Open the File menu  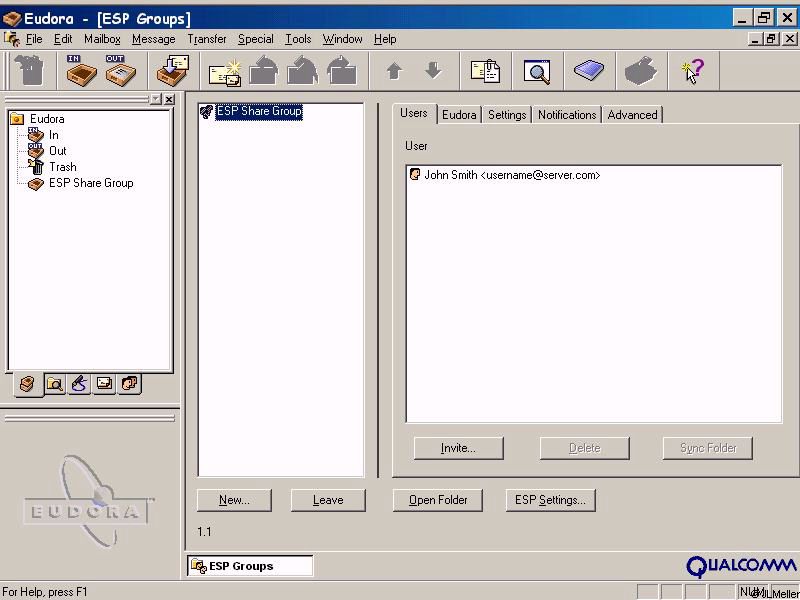point(34,39)
